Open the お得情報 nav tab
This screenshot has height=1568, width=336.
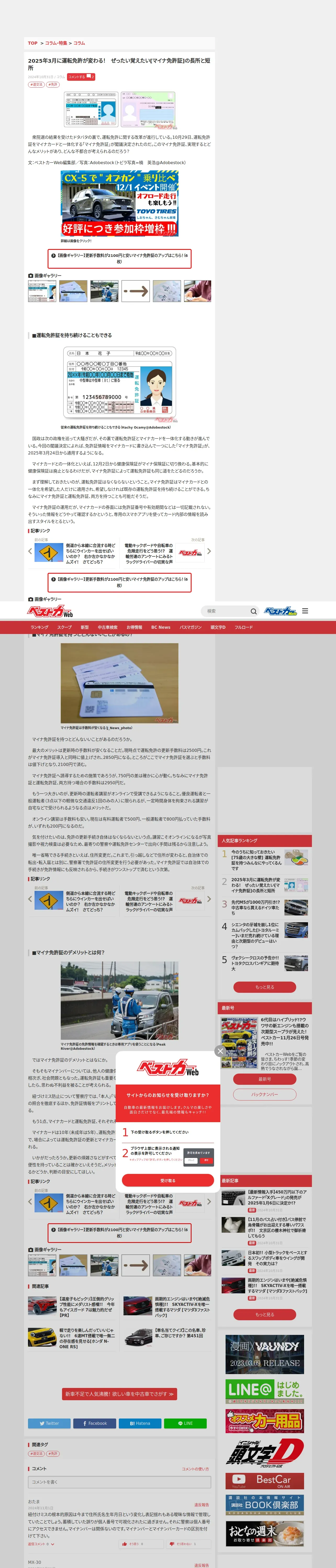coord(134,627)
